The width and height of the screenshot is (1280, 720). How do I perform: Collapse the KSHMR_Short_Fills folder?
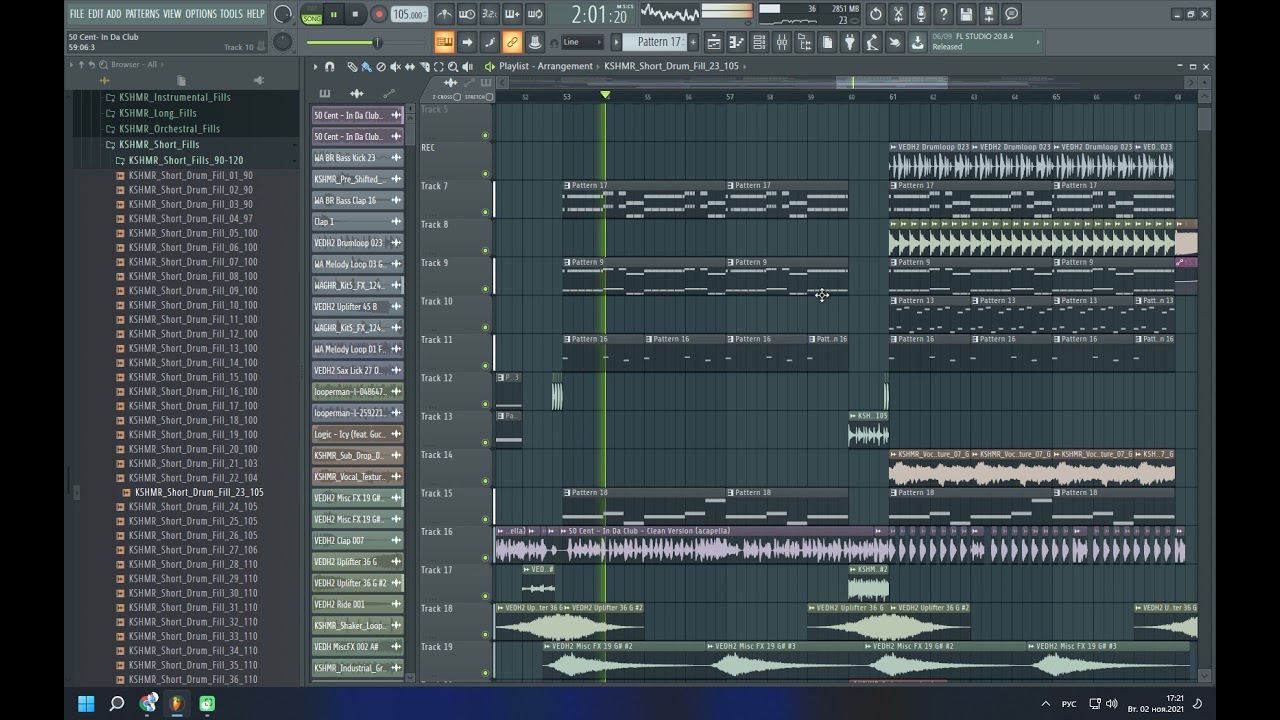click(x=158, y=144)
